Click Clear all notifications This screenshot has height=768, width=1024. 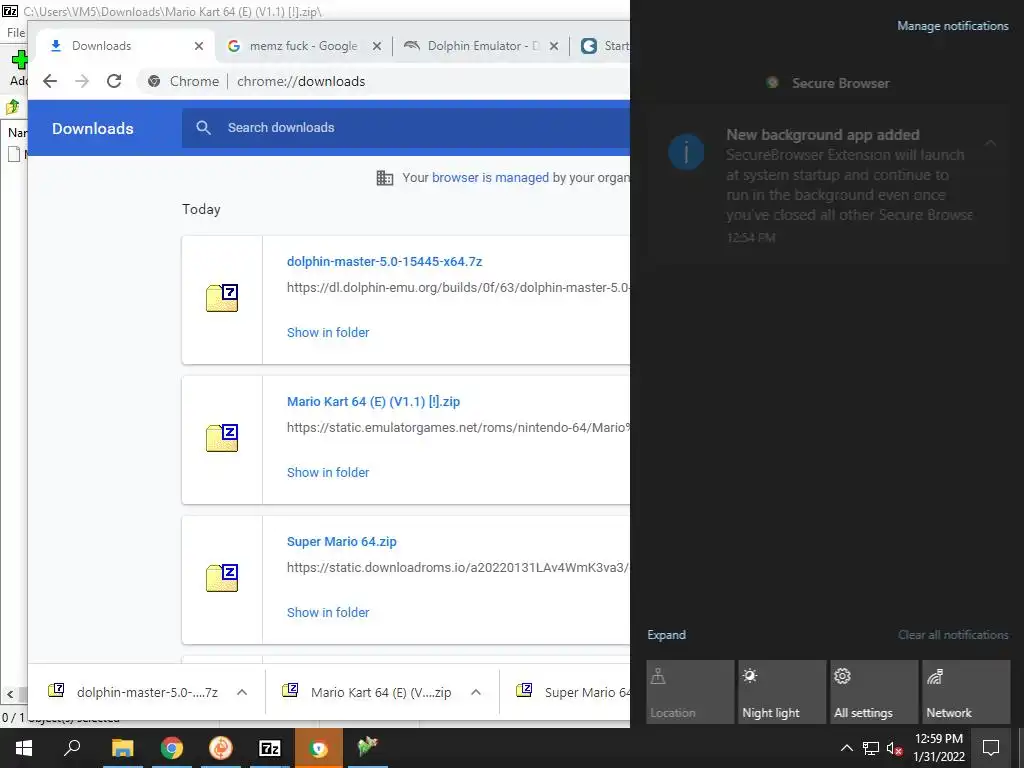point(953,635)
